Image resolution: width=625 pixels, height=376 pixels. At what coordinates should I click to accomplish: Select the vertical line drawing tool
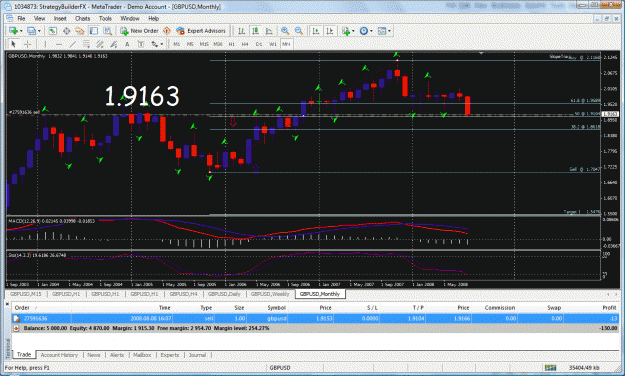(x=45, y=44)
